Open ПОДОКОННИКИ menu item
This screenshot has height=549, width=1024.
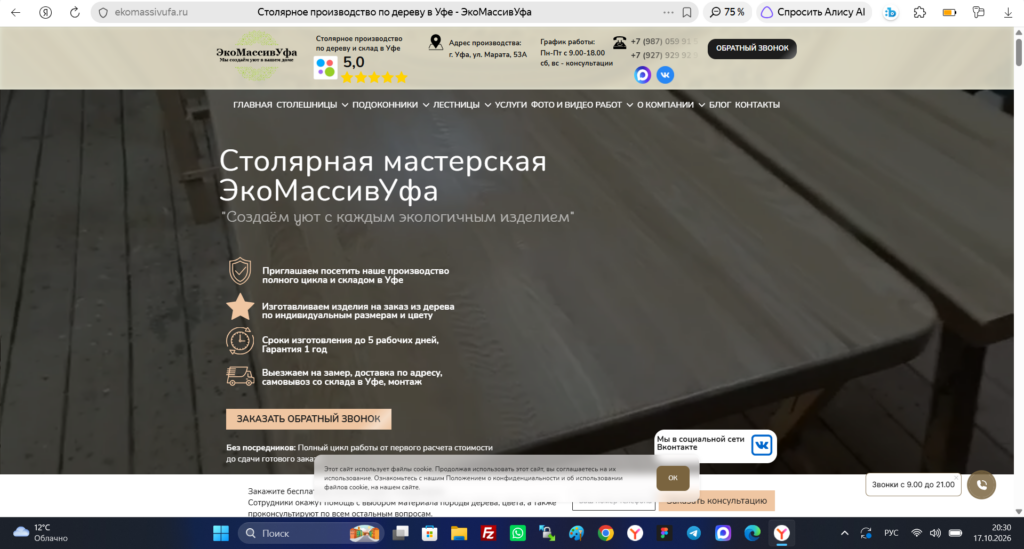coord(385,104)
